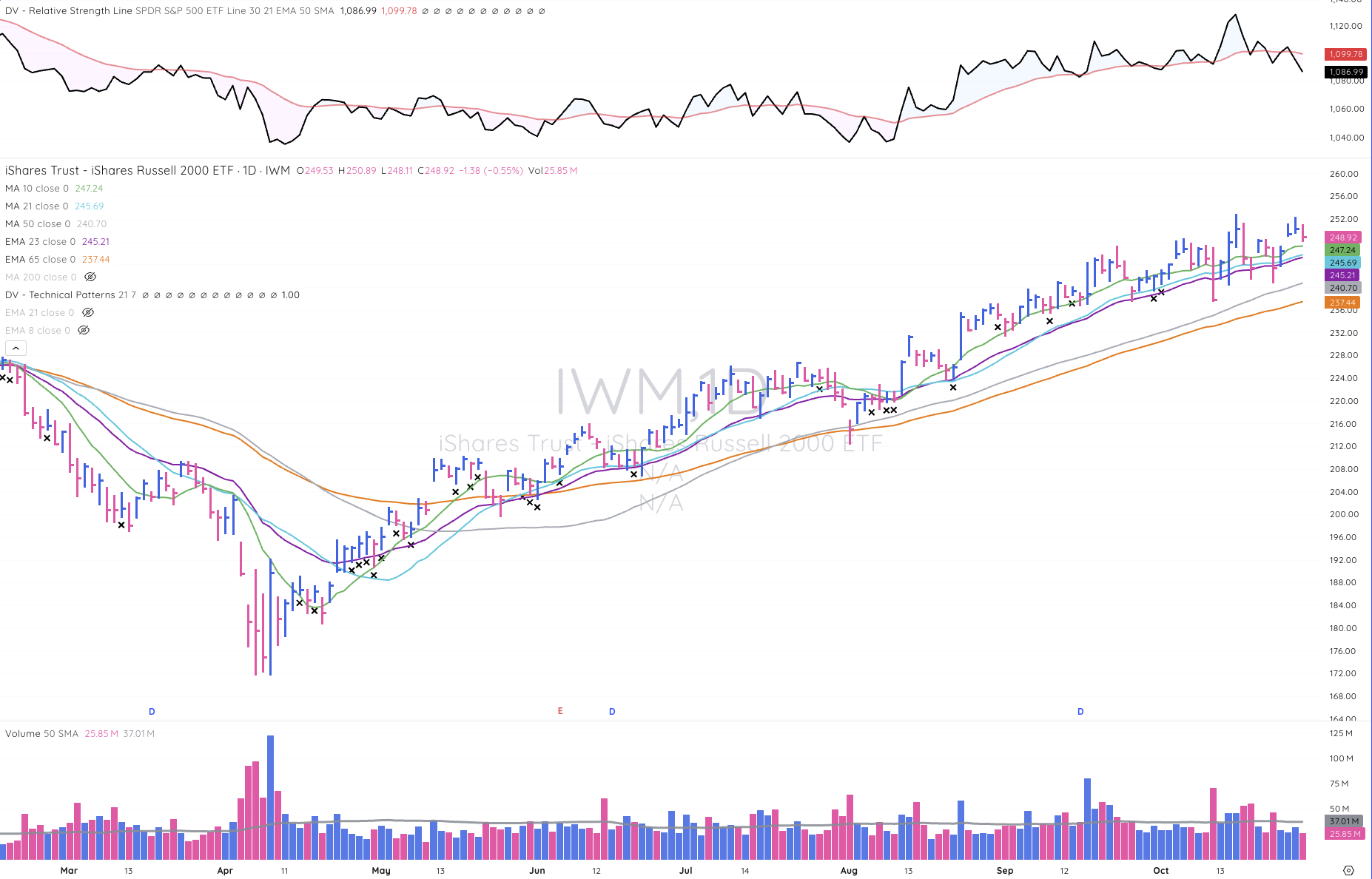The image size is (1372, 879).
Task: Click the orange 237.44 EMA price label
Action: coord(1343,303)
